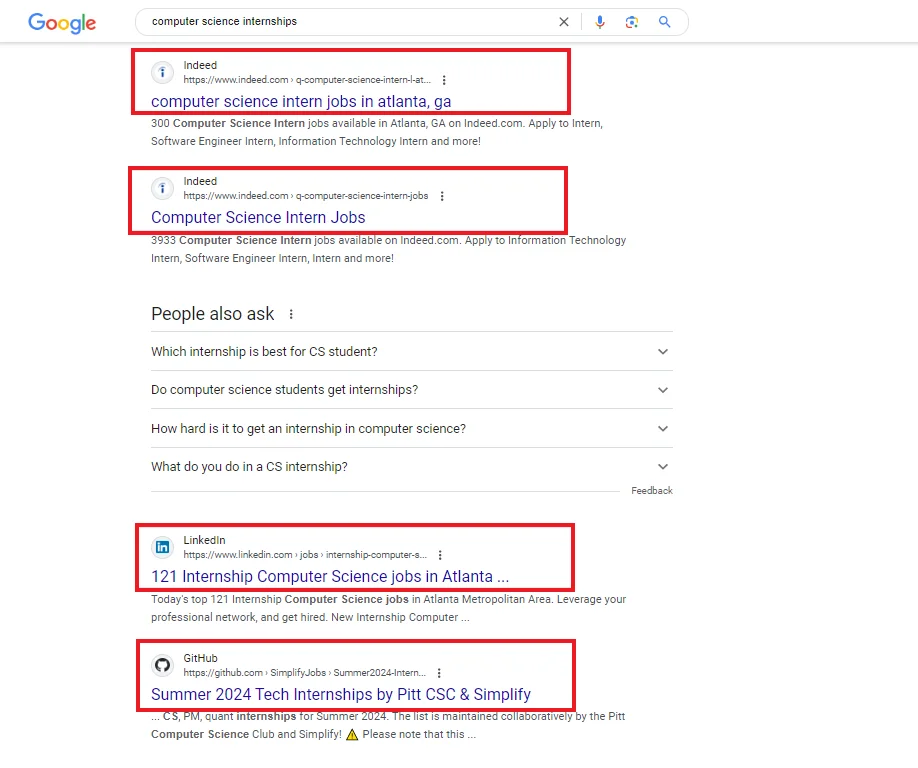918x768 pixels.
Task: Click the "People also ask" heading
Action: click(213, 314)
